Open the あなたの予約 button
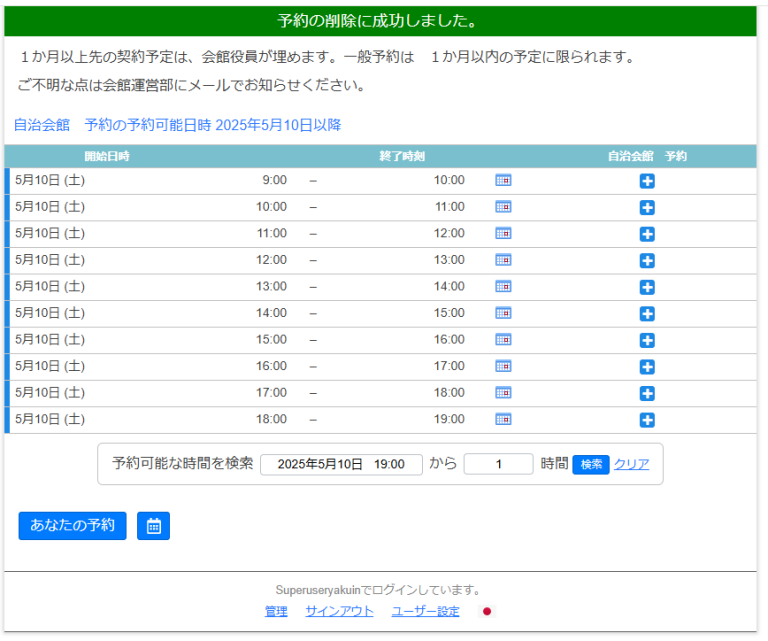Screen dimensions: 768x641 (72, 526)
